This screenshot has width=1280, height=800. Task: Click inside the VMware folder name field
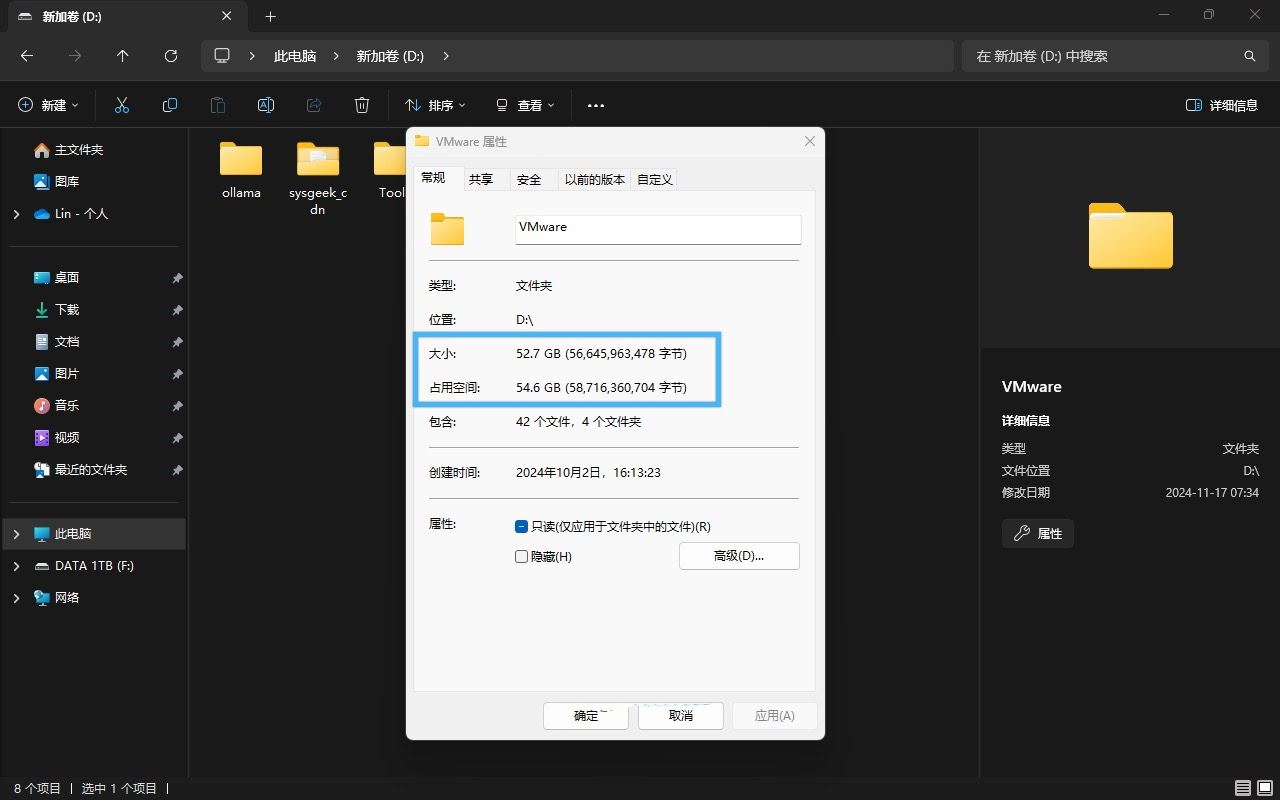coord(657,229)
